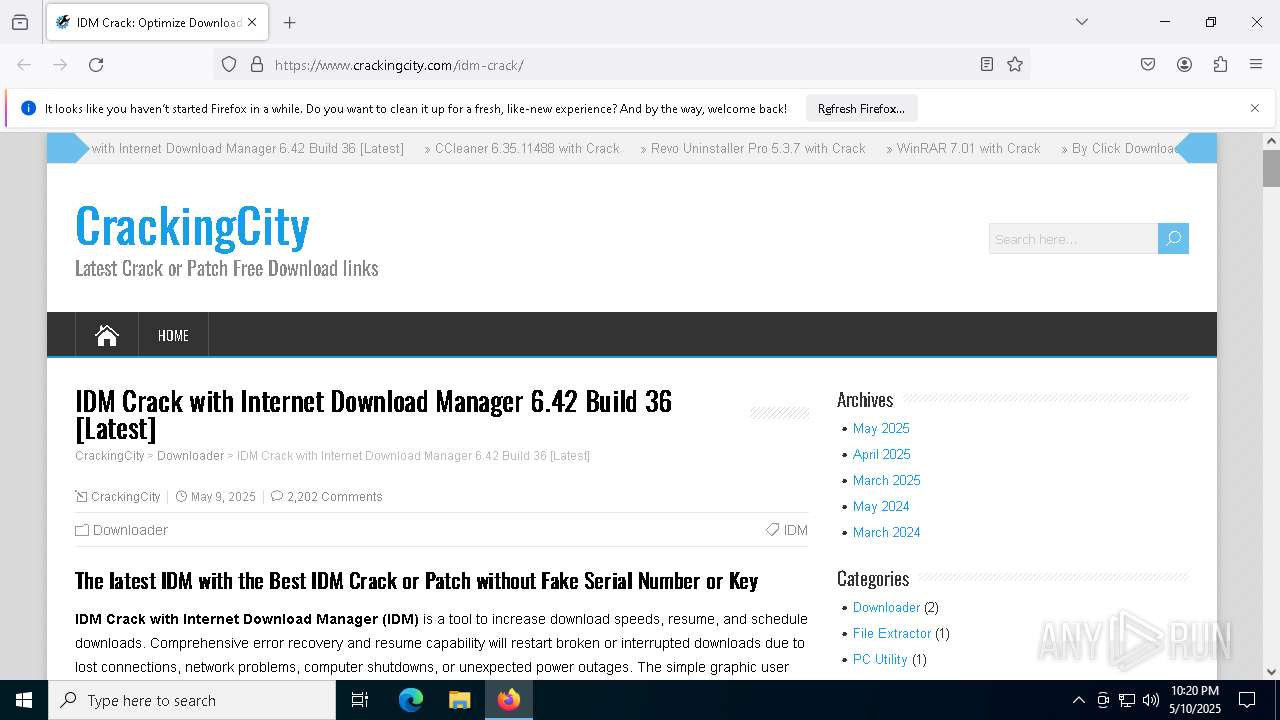Open the Downloader category in sidebar
The image size is (1280, 720).
coord(886,607)
